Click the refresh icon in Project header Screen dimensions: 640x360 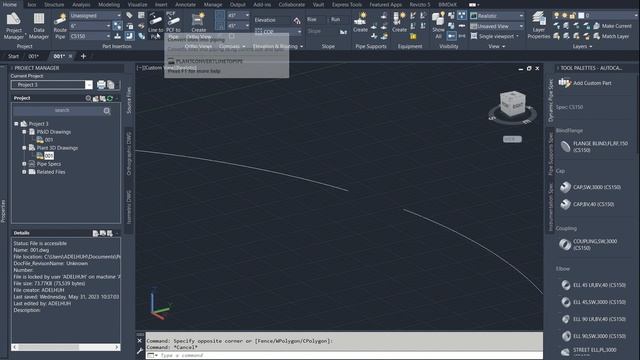click(x=110, y=98)
